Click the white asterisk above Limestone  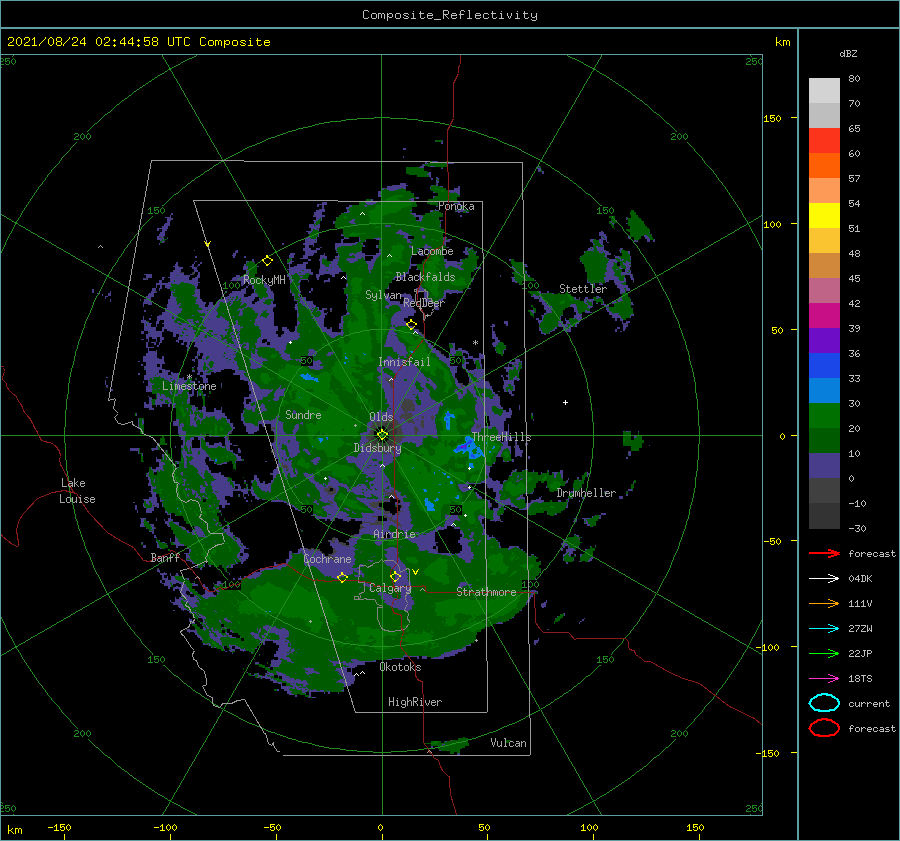pos(189,377)
